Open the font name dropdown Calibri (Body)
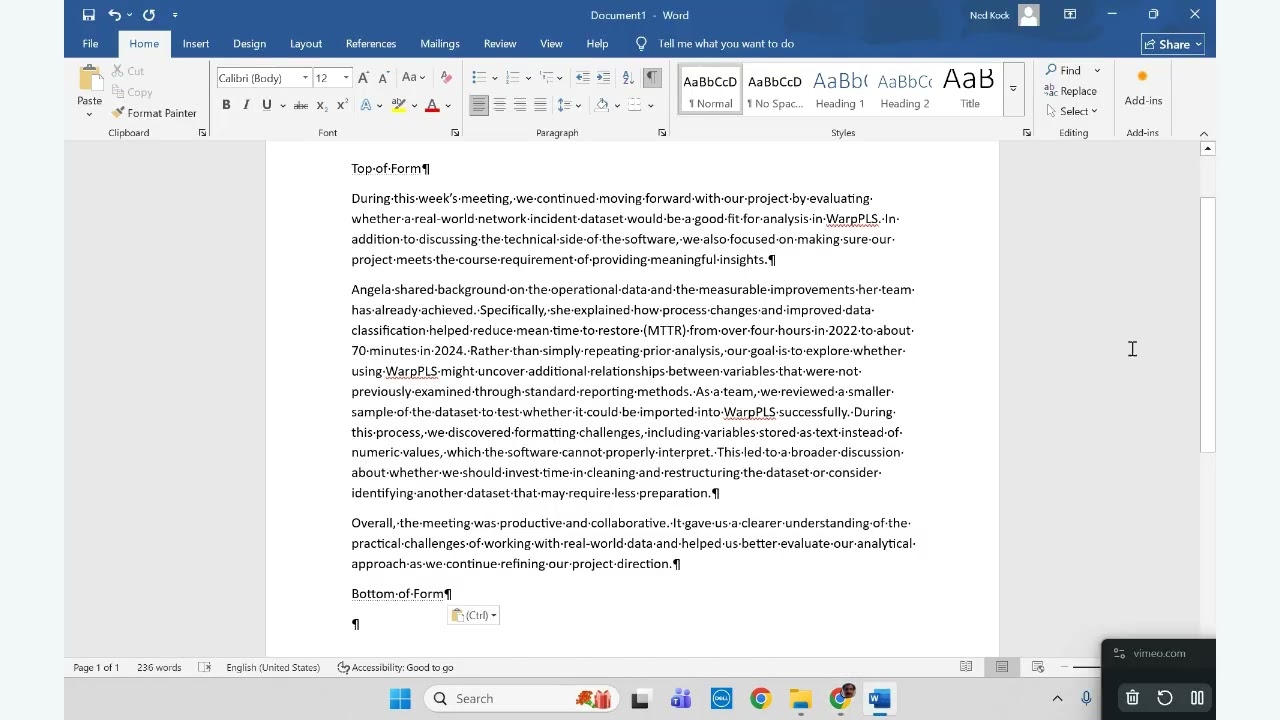 305,78
